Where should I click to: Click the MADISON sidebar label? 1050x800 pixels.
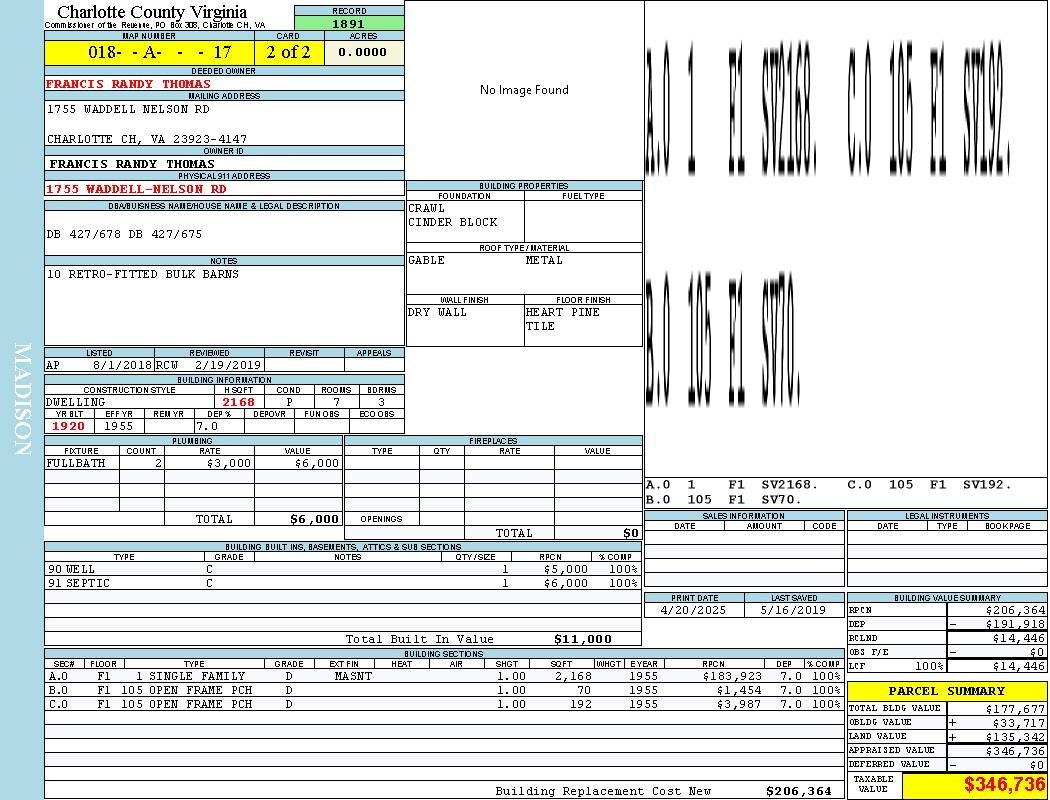[x=23, y=400]
